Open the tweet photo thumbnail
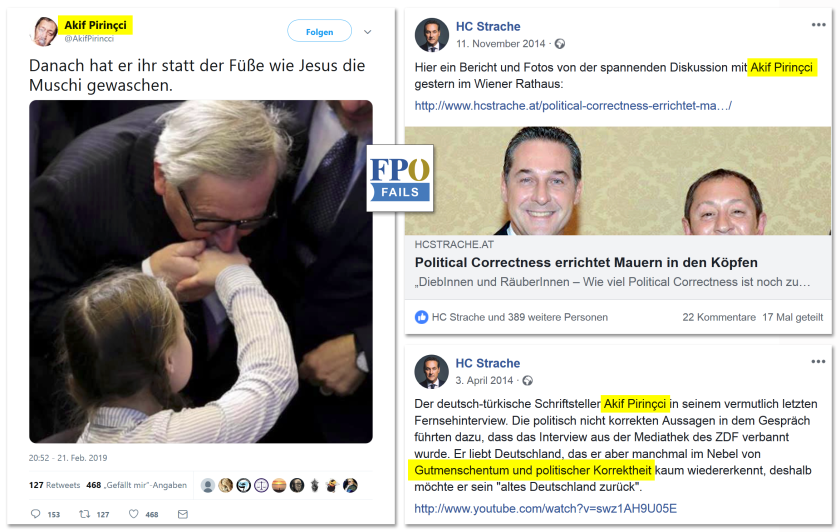Image resolution: width=840 pixels, height=532 pixels. [x=201, y=272]
